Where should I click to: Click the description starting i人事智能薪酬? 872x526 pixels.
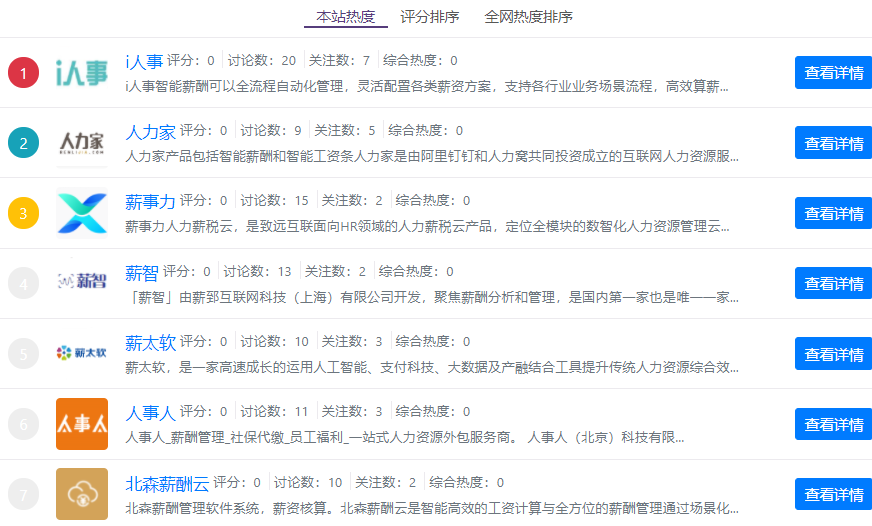pyautogui.click(x=427, y=86)
